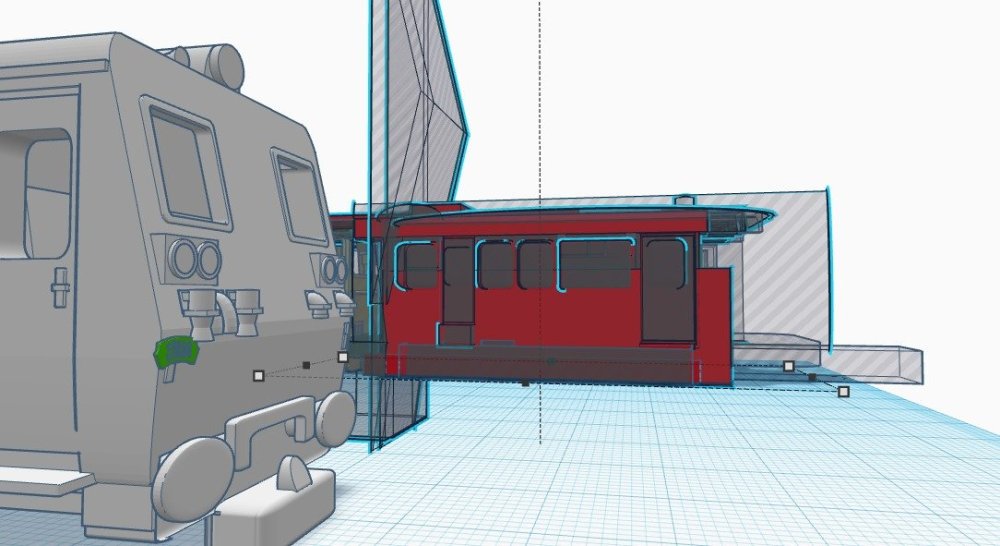Click the far-right white corner handle on the workplane
The image size is (1000, 546).
(843, 391)
